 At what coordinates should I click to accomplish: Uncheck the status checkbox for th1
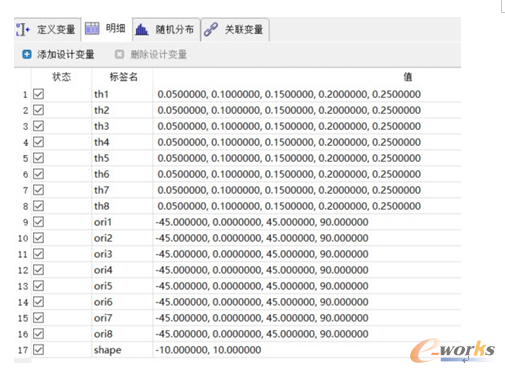point(38,94)
